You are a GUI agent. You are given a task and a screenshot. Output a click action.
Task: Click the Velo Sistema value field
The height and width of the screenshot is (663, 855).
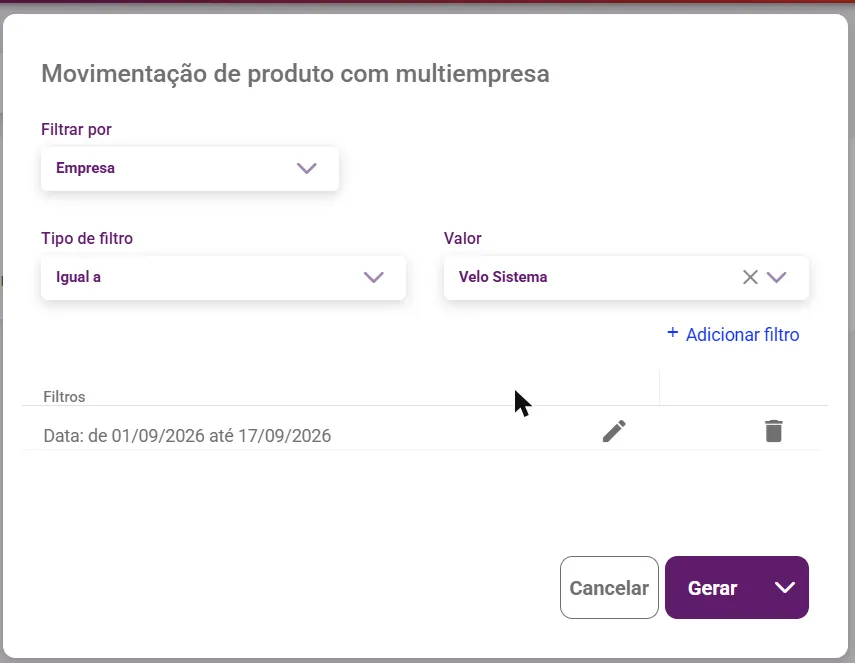point(626,278)
